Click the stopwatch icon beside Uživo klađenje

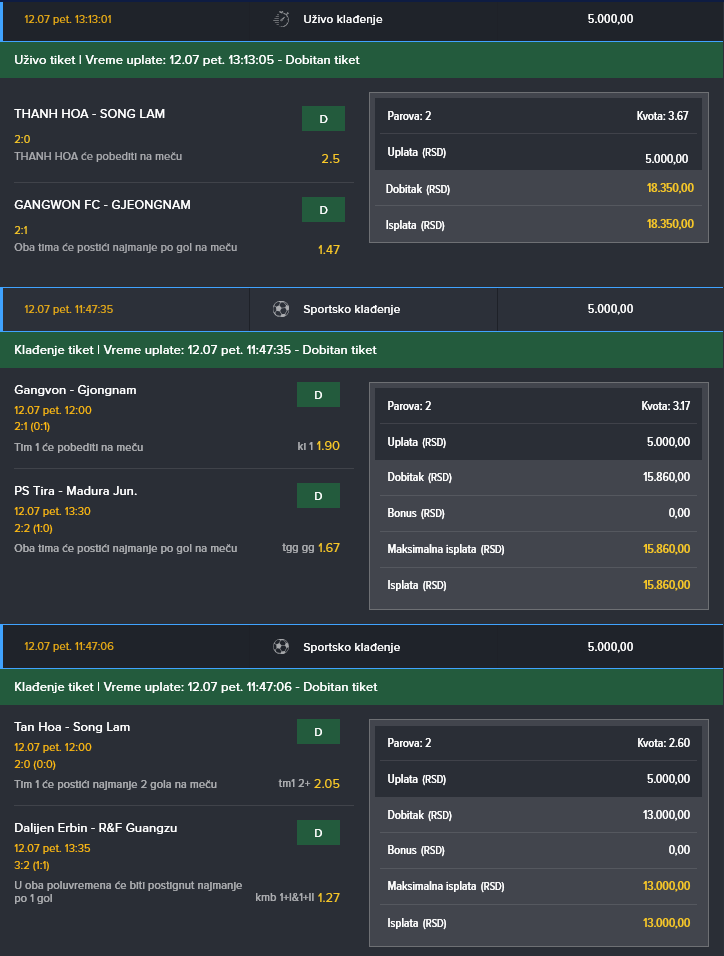(282, 19)
